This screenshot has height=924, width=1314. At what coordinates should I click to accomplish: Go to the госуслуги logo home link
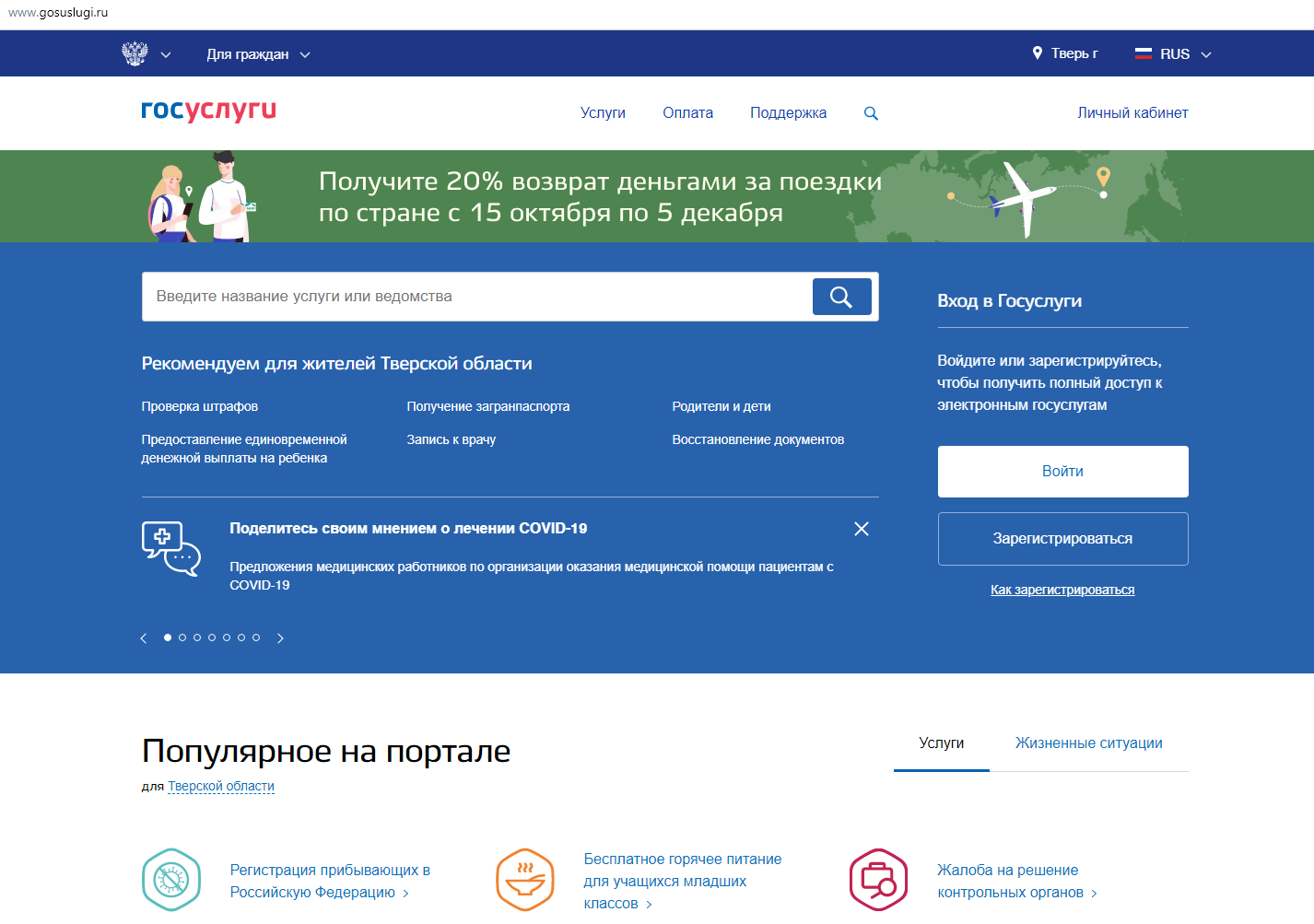click(x=208, y=110)
